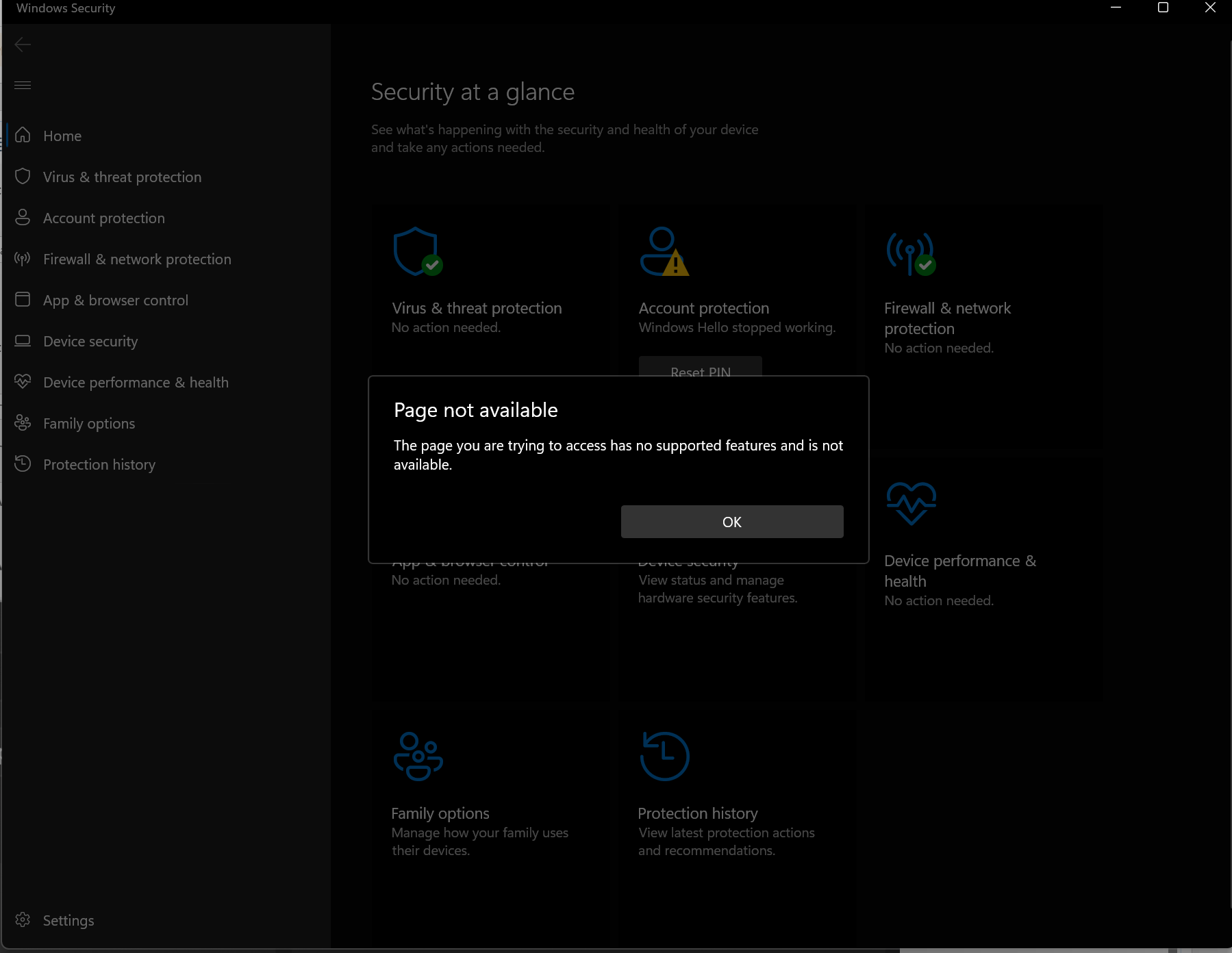1232x953 pixels.
Task: Minimize the Windows Security window
Action: point(1116,8)
